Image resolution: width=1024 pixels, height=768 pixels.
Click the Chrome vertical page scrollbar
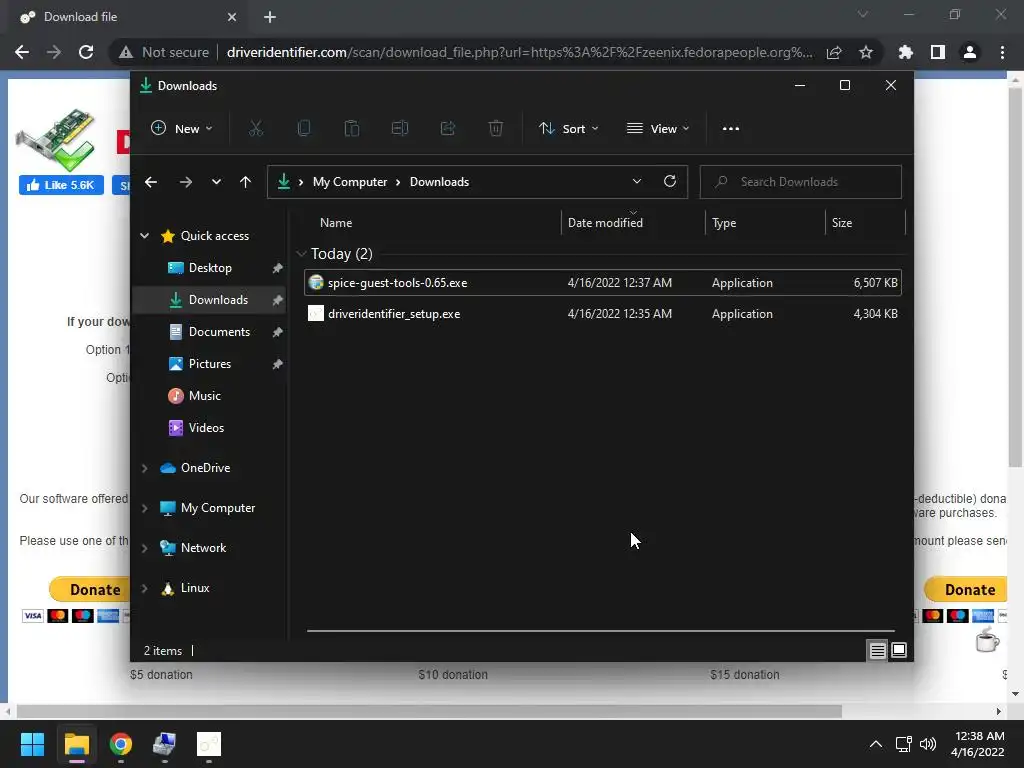(x=1015, y=278)
